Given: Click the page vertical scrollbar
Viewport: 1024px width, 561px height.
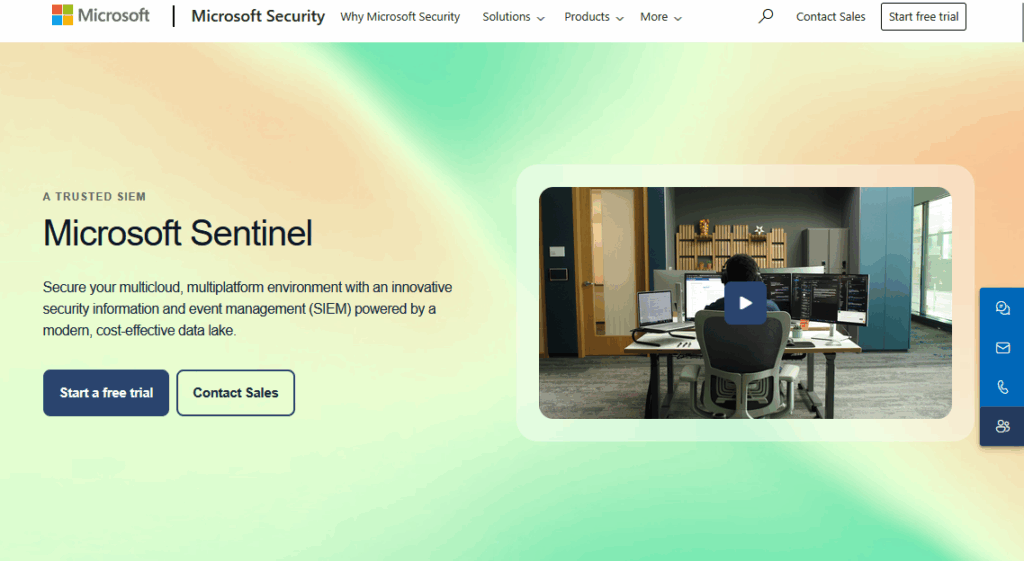Looking at the screenshot, I should (x=1021, y=281).
